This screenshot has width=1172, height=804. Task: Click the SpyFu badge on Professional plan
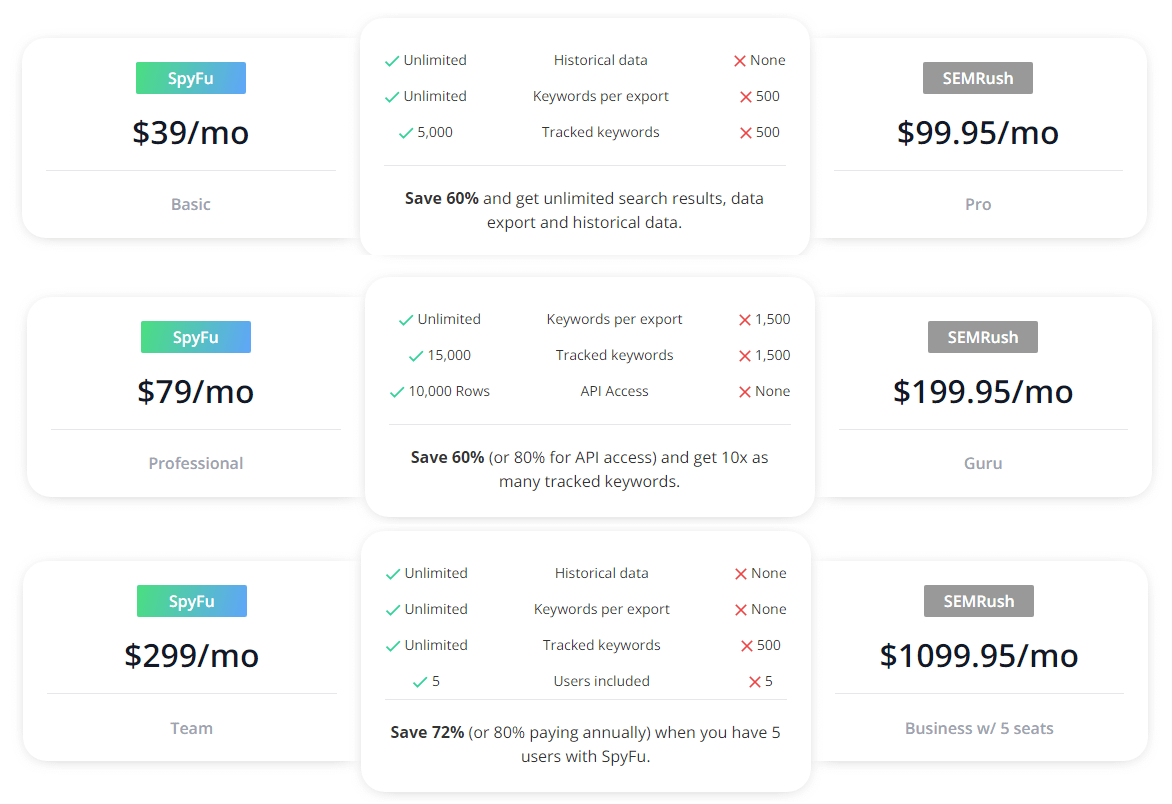pos(196,337)
